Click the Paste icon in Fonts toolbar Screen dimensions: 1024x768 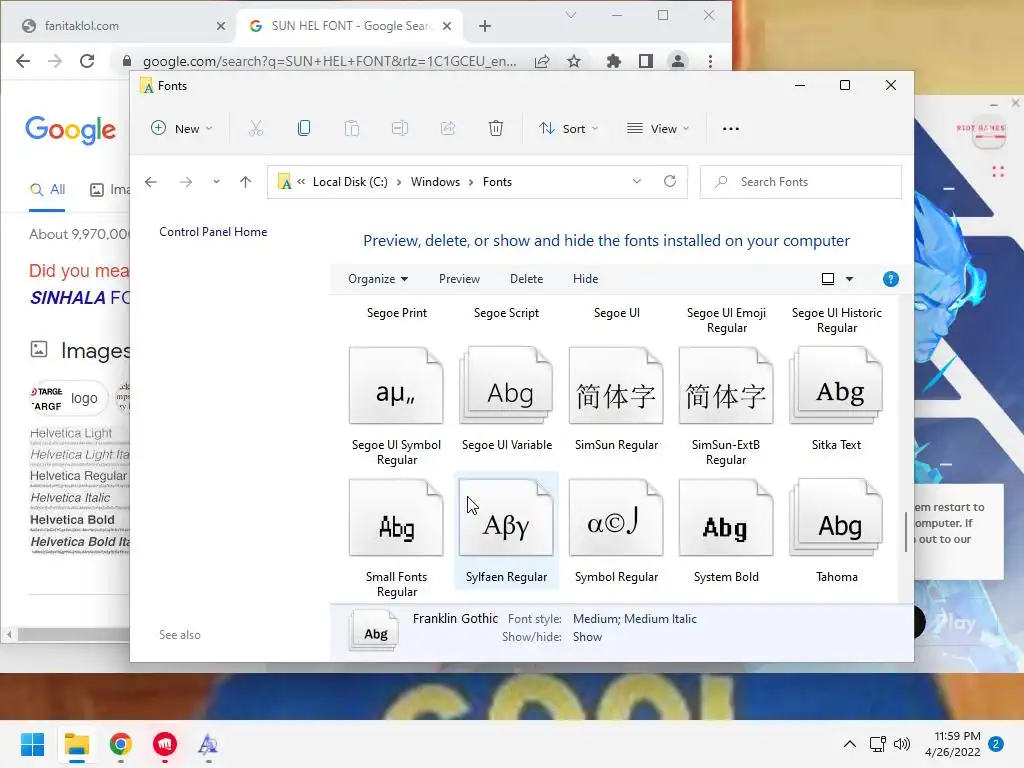click(x=352, y=129)
